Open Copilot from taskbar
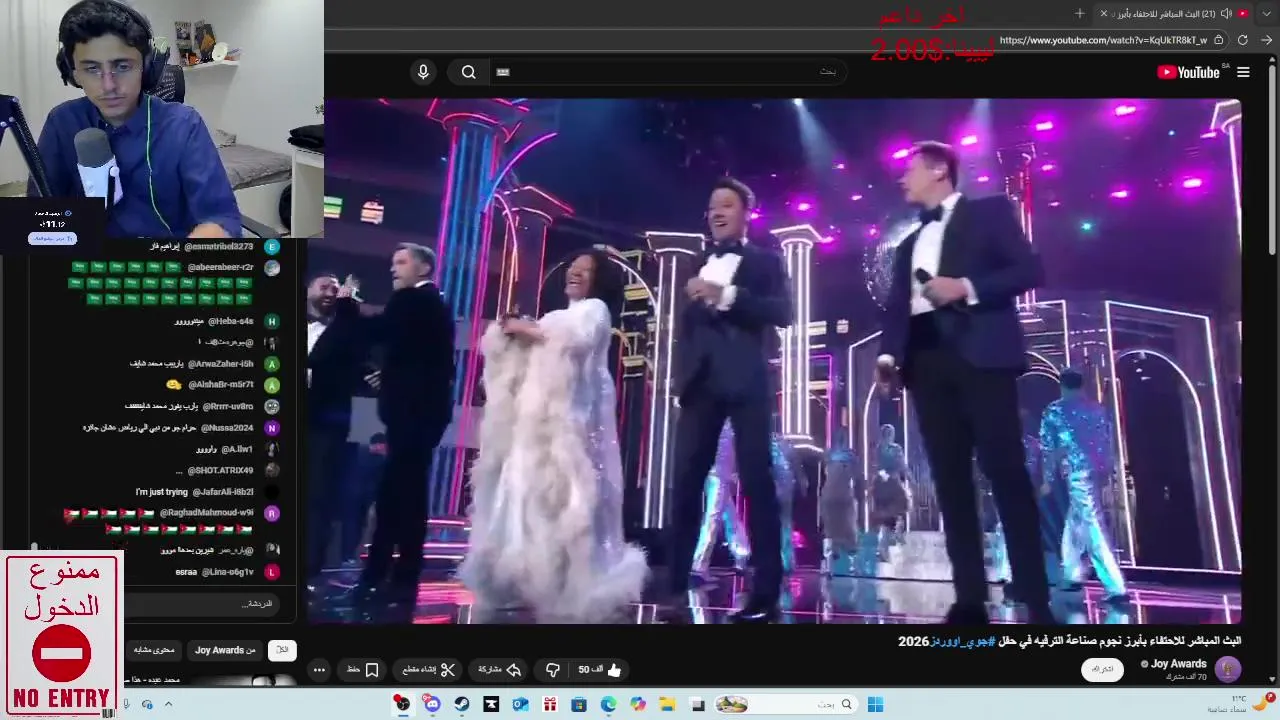Viewport: 1280px width, 720px height. coord(638,704)
